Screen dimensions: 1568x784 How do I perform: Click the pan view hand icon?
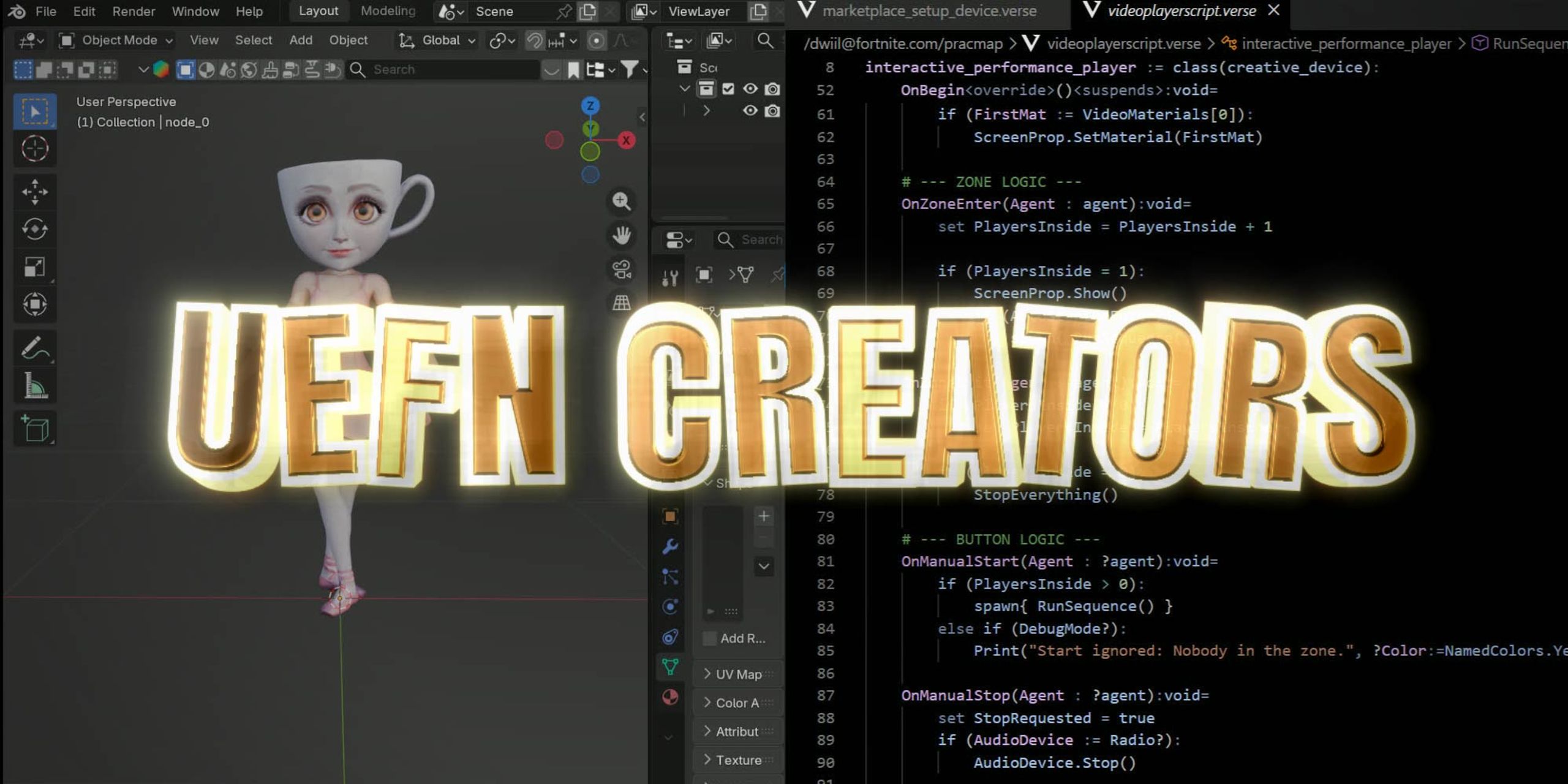point(622,235)
